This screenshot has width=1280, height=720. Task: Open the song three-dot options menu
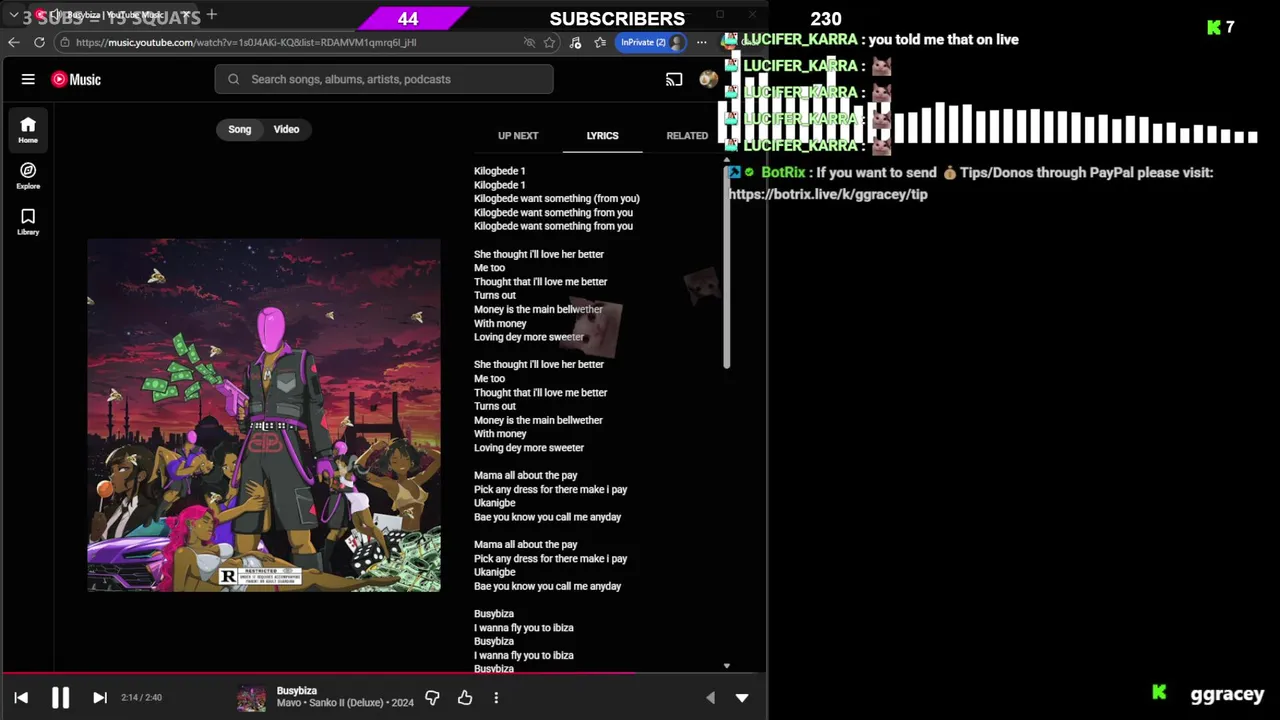[496, 697]
